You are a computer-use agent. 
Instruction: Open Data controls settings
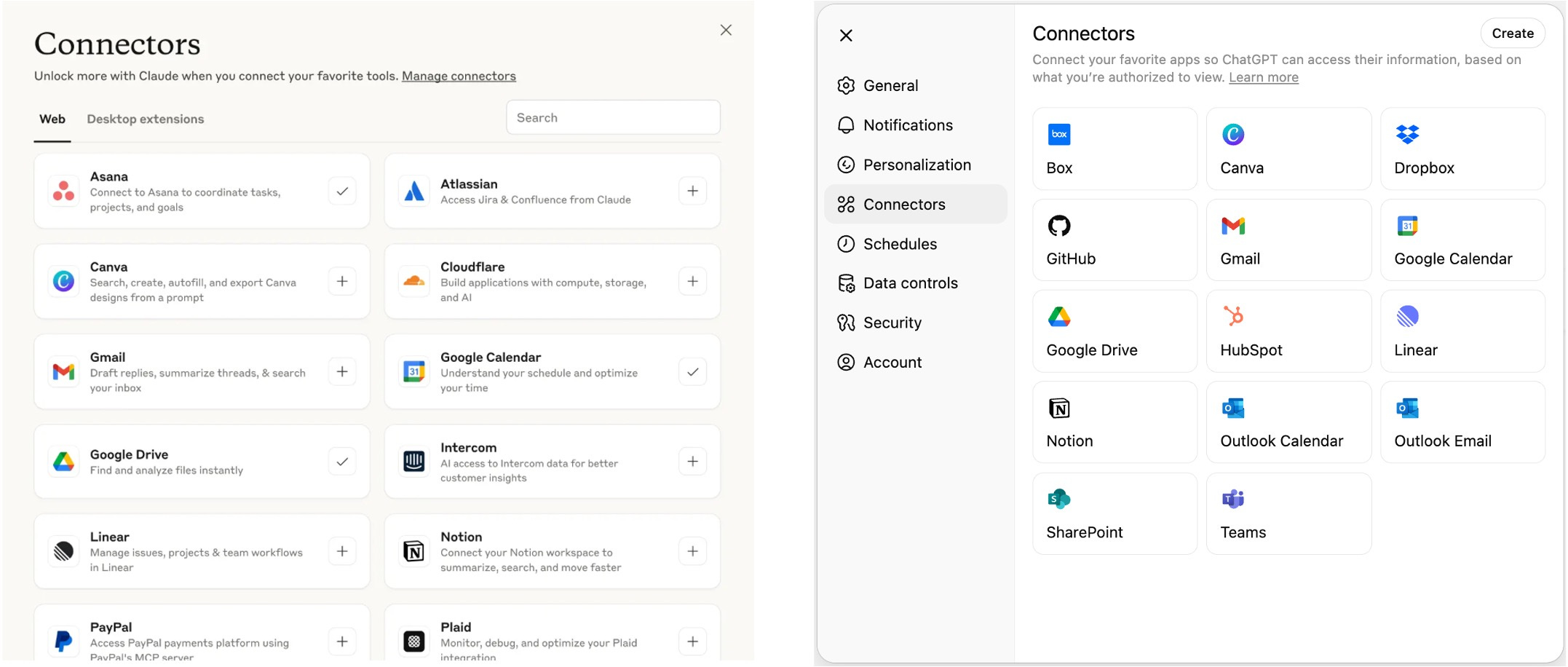point(916,283)
